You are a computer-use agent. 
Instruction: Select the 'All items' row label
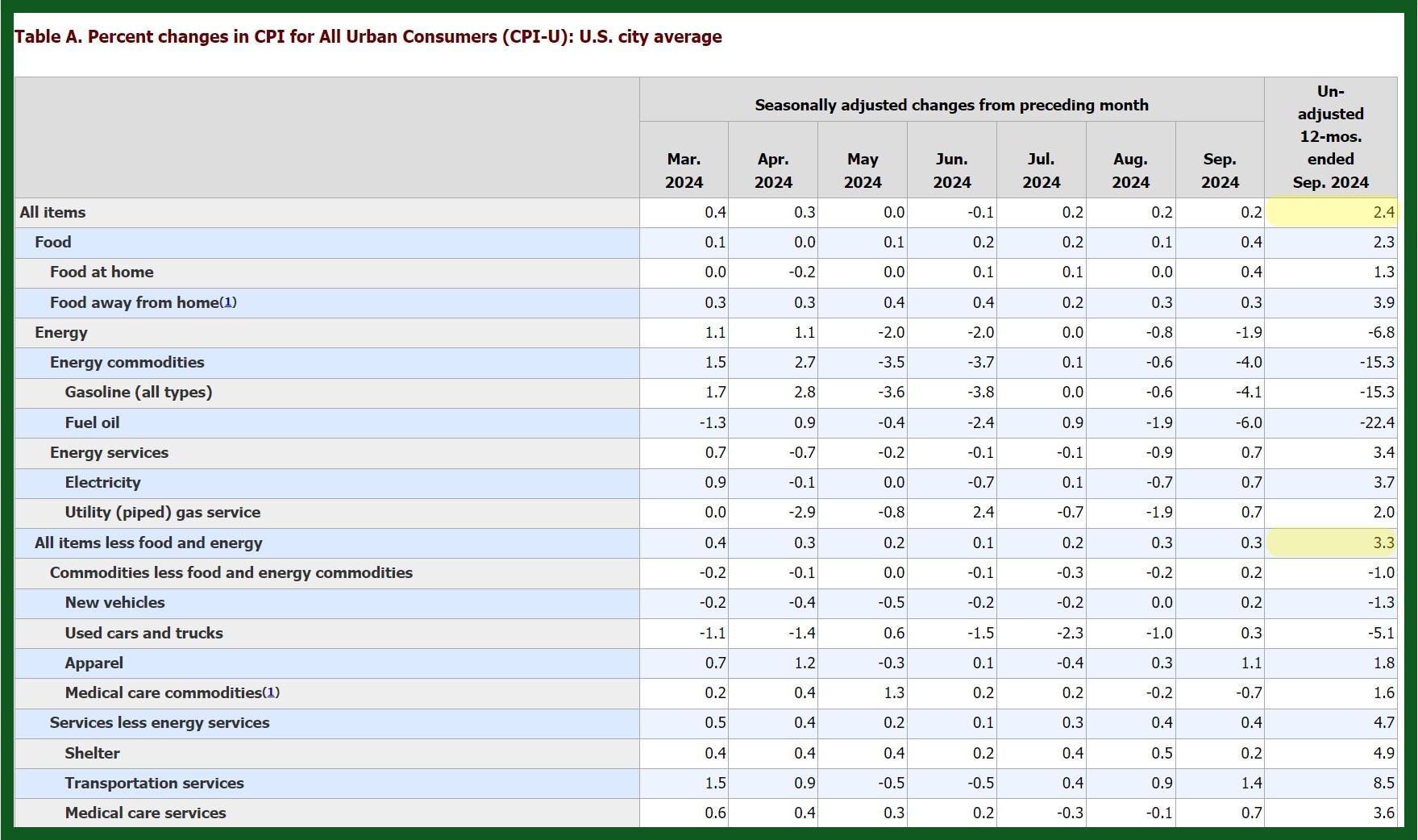[52, 212]
